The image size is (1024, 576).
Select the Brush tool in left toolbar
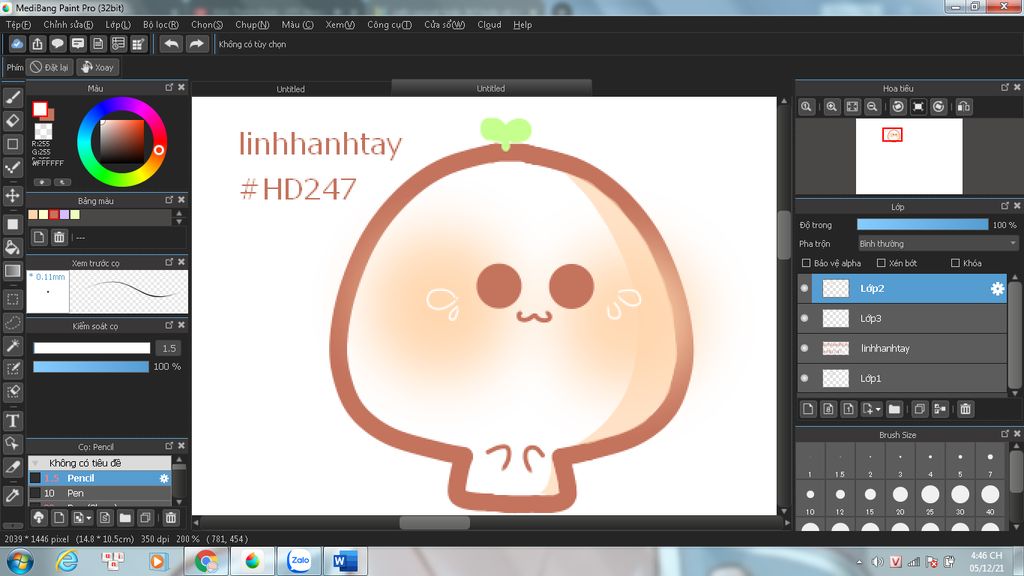(12, 97)
